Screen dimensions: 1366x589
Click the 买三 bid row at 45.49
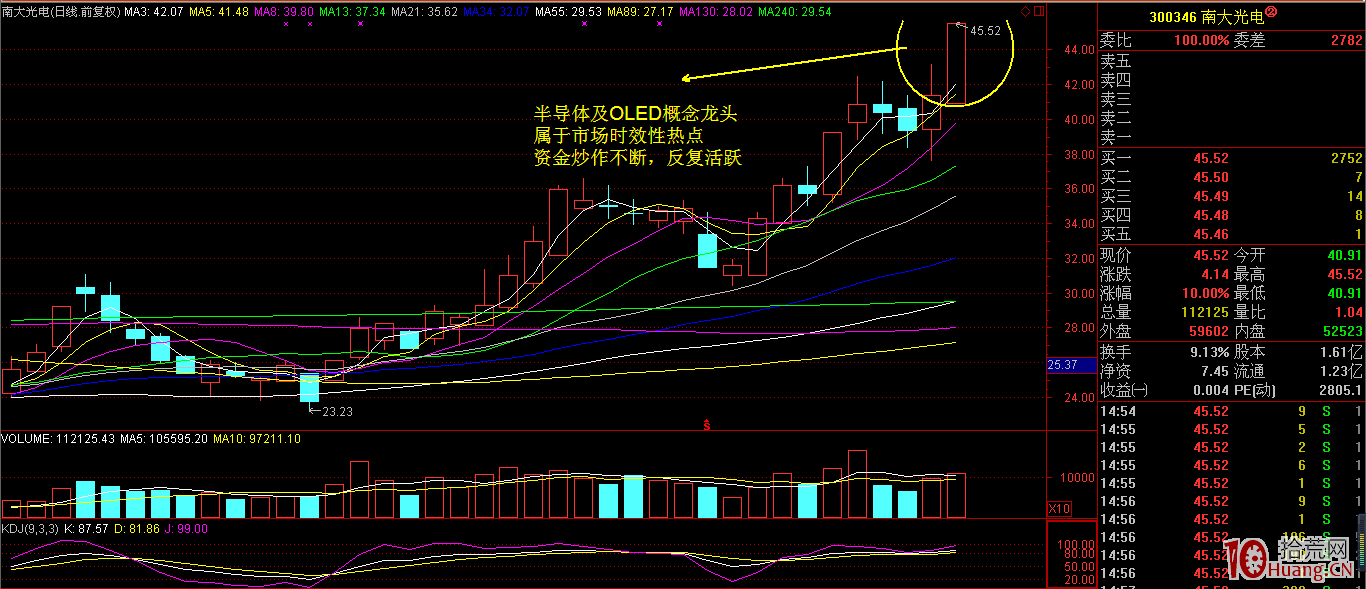tap(1232, 196)
